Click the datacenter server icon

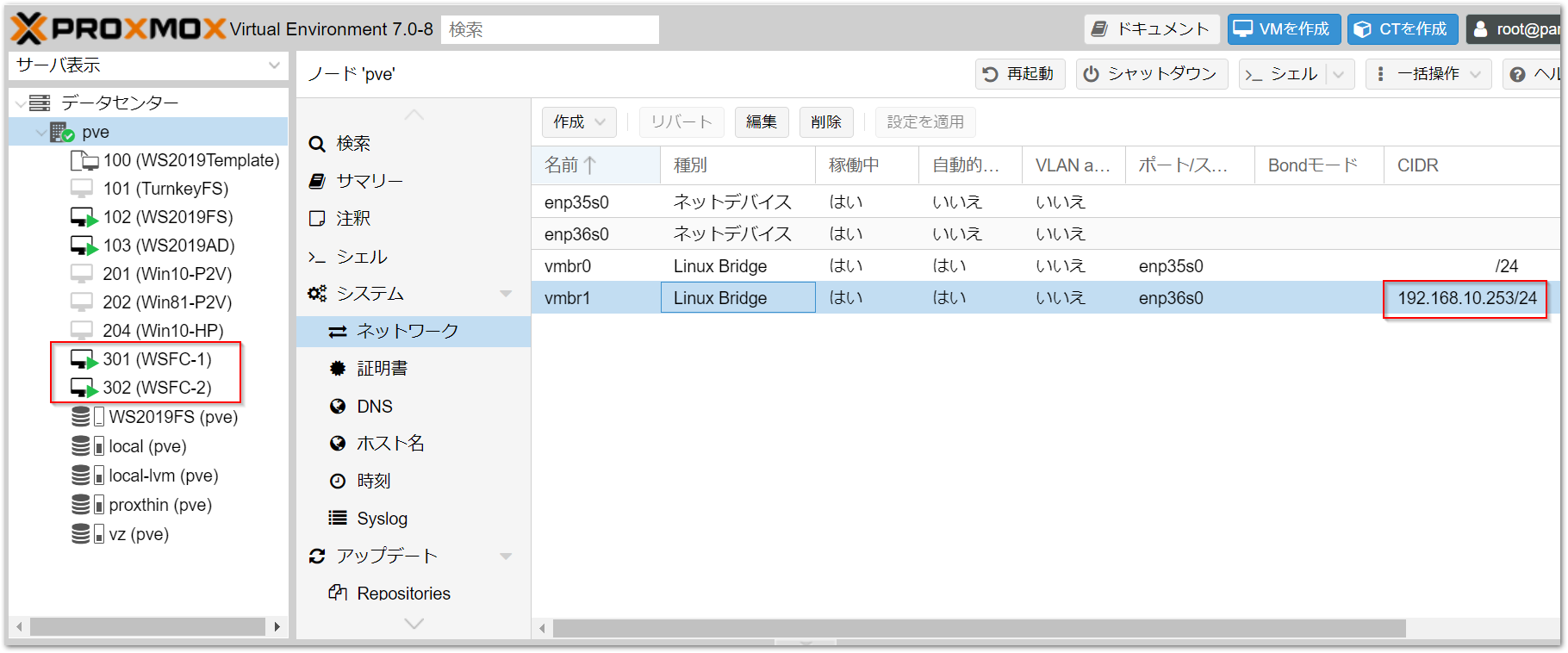click(40, 103)
